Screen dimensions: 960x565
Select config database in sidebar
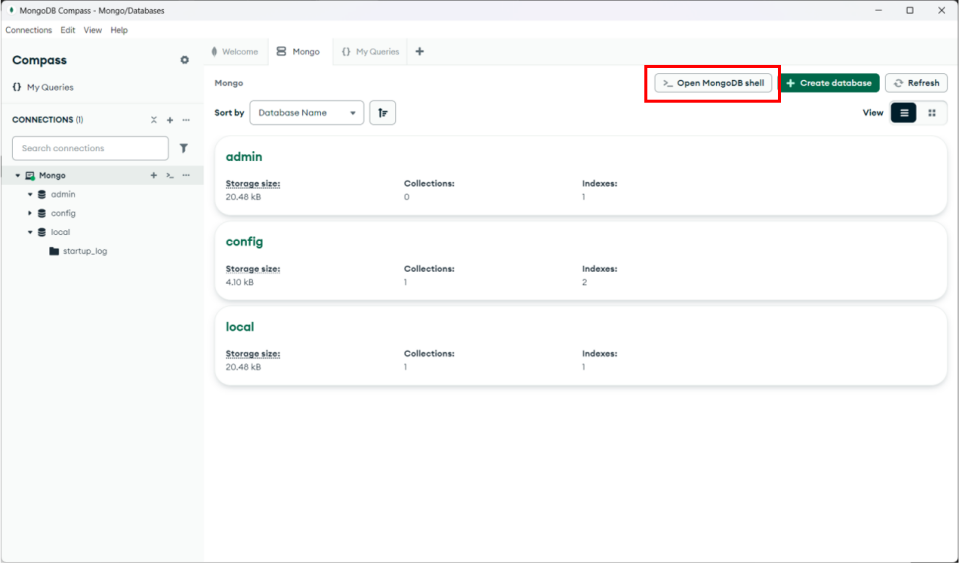[x=63, y=214]
